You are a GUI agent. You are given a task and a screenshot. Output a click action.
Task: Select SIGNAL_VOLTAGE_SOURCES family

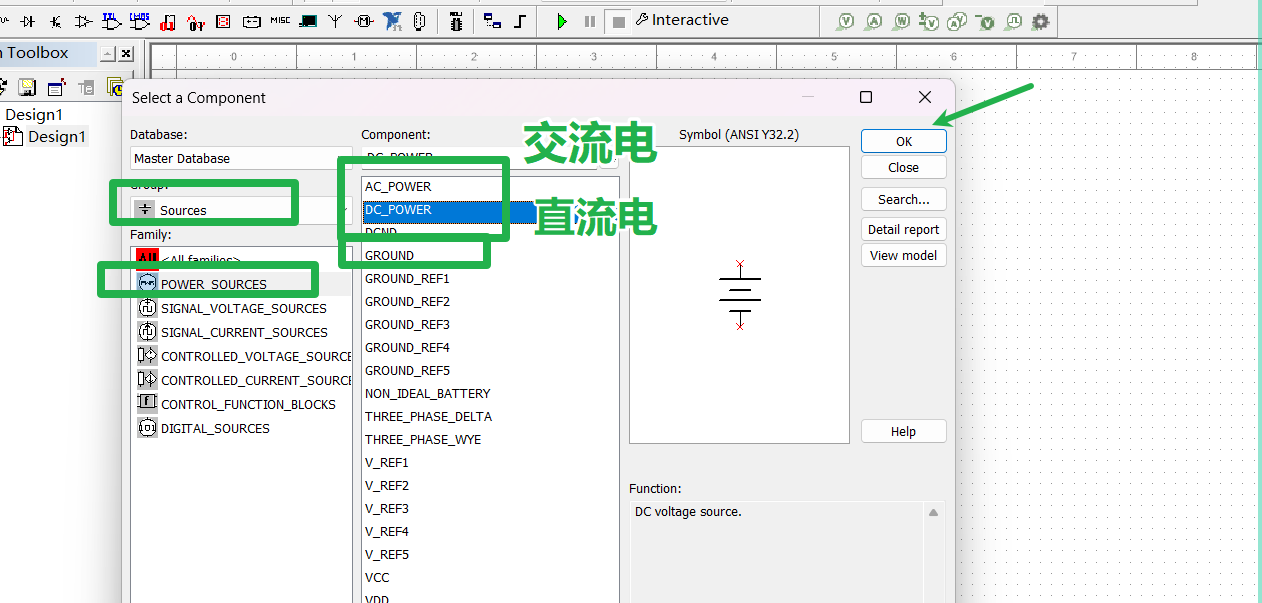pos(242,308)
